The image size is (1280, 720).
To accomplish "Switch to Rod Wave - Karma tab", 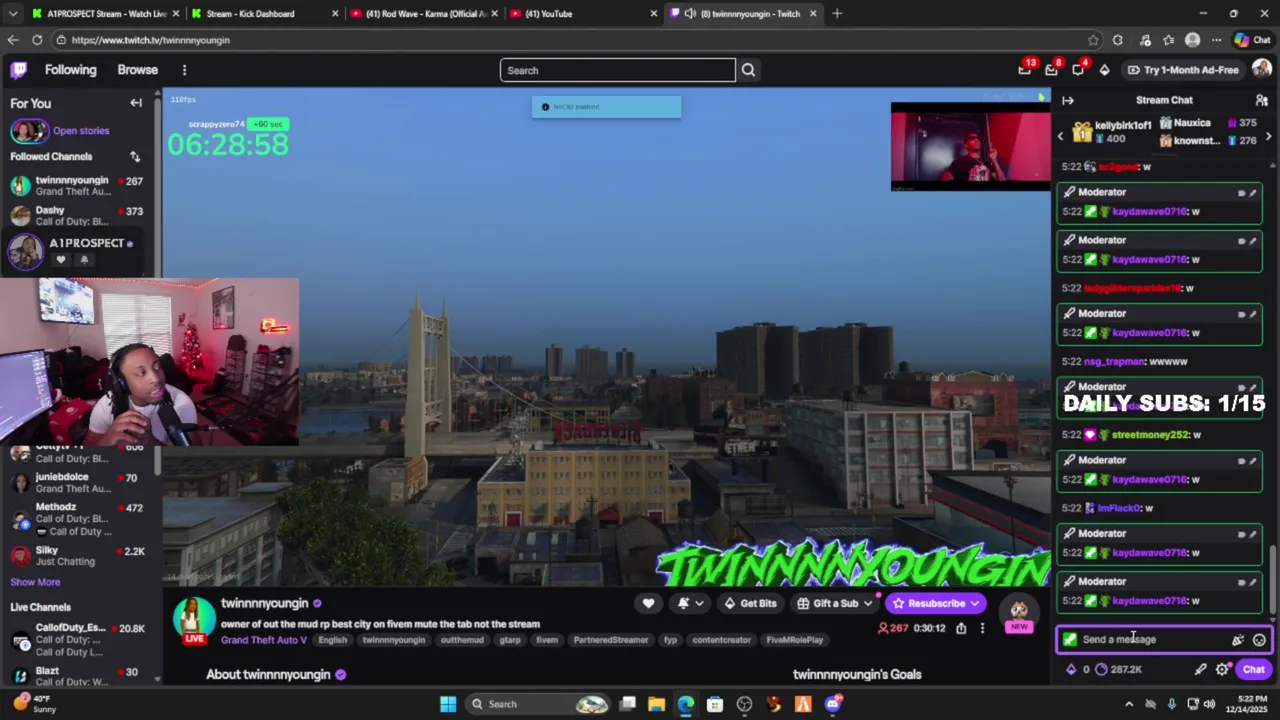I will (x=422, y=14).
